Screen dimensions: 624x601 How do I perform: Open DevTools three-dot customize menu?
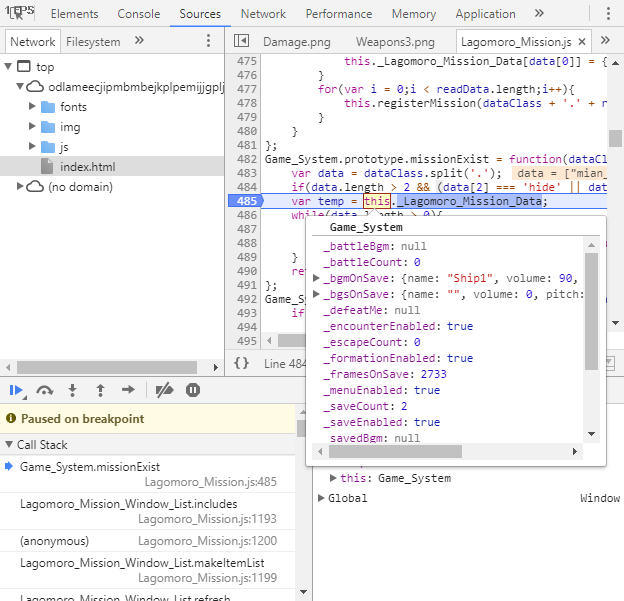pos(608,14)
